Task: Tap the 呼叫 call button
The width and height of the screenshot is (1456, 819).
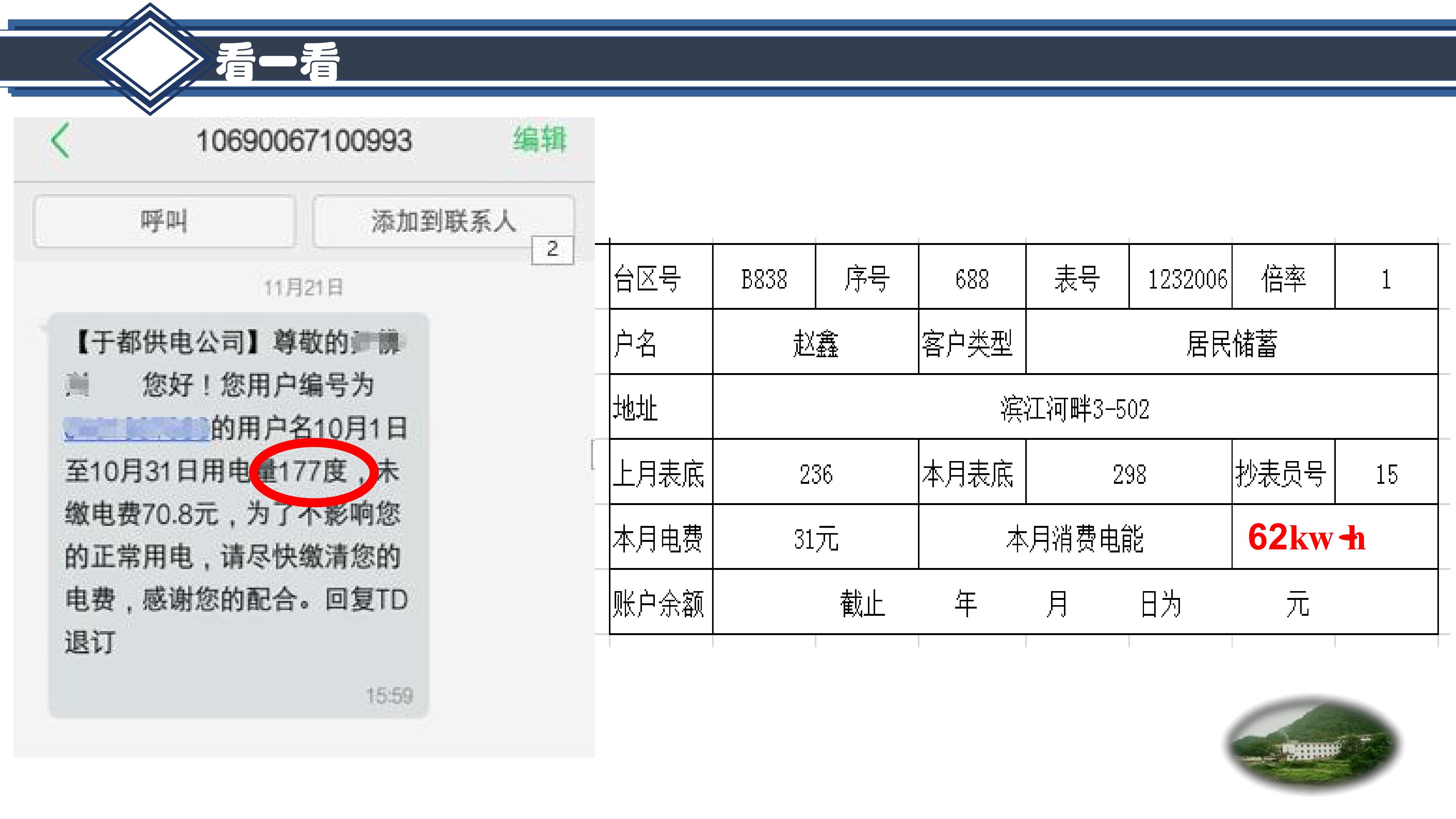Action: click(164, 221)
